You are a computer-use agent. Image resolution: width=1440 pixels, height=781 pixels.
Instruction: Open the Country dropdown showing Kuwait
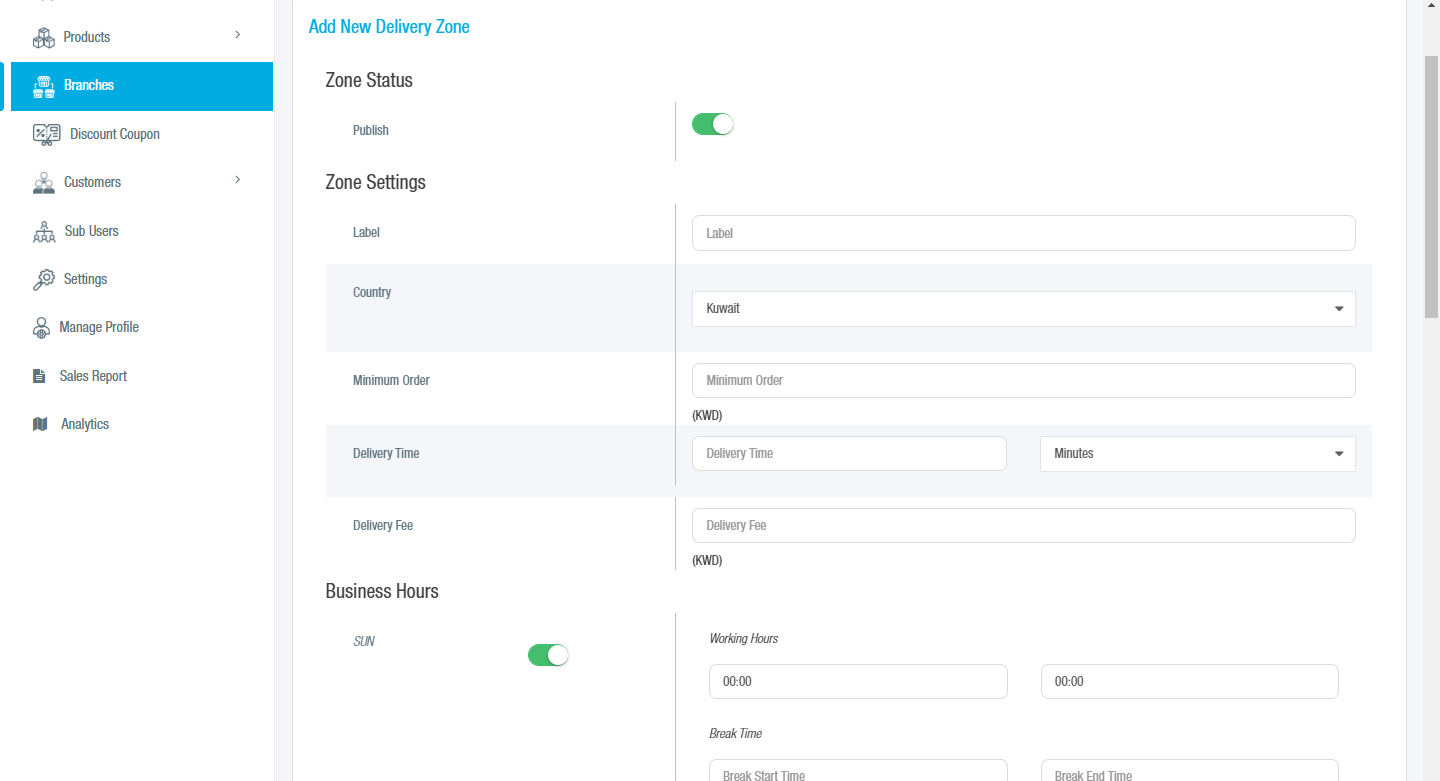(1023, 308)
